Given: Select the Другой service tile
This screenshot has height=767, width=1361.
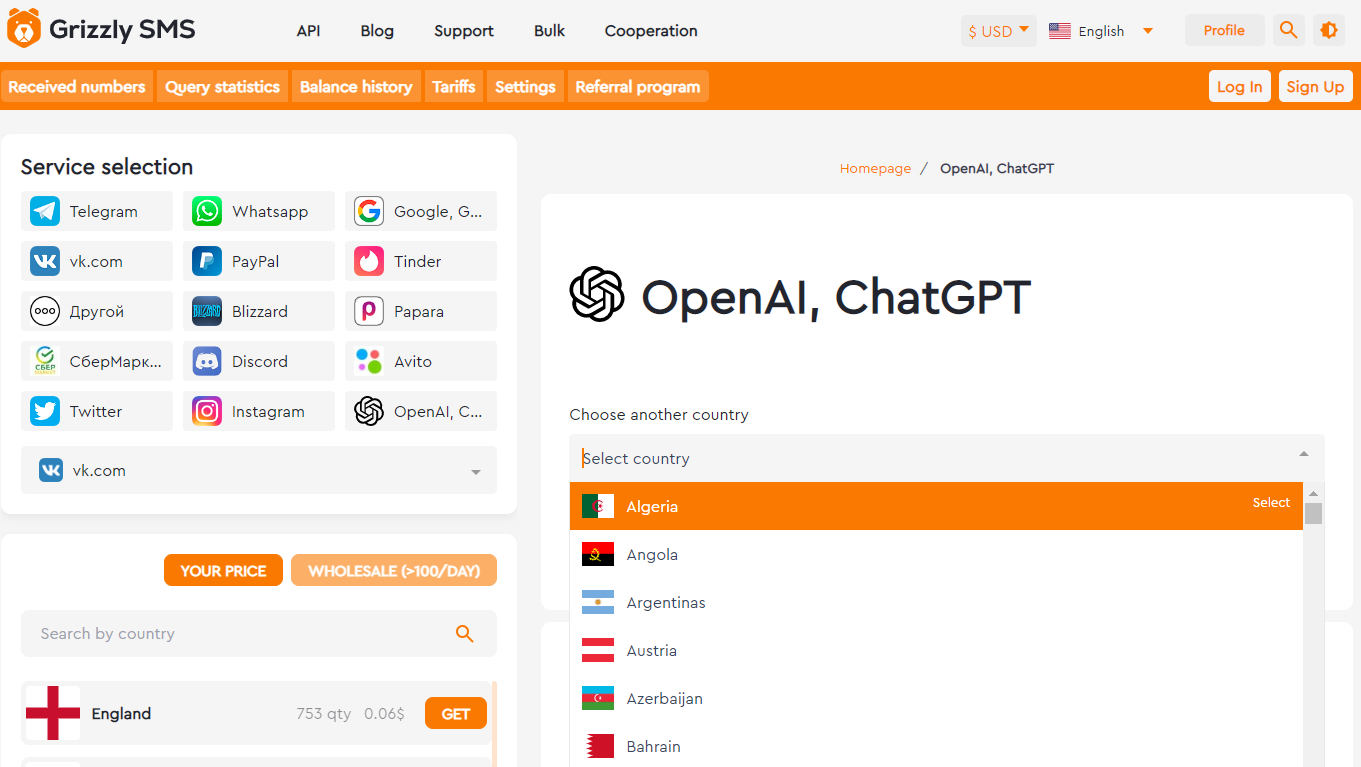Looking at the screenshot, I should coord(97,311).
